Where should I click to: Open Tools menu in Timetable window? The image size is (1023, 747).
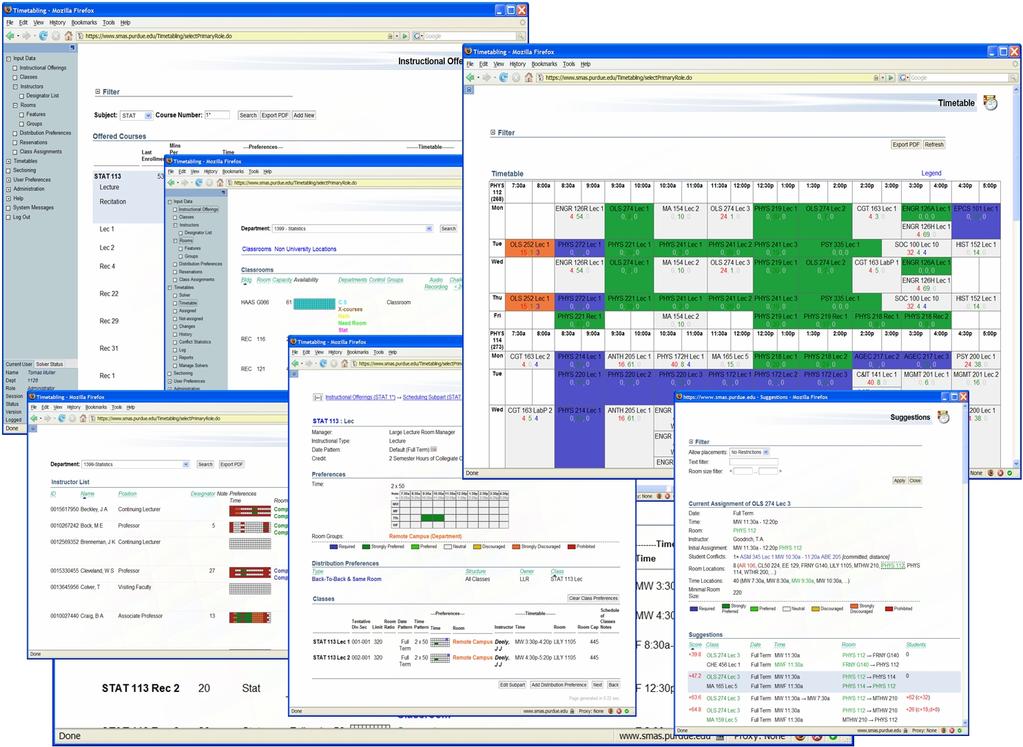[x=569, y=64]
